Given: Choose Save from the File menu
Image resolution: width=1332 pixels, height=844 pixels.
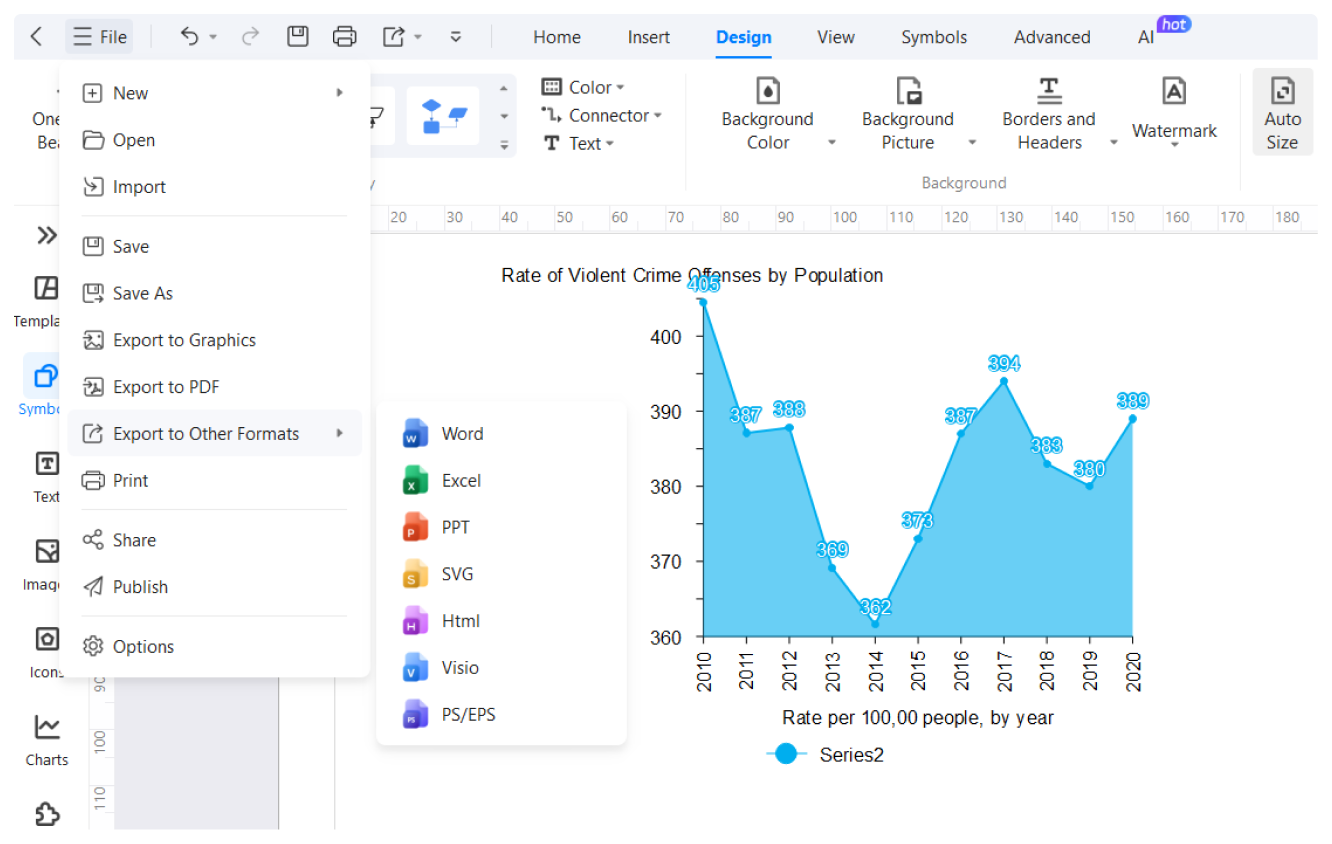Looking at the screenshot, I should tap(215, 246).
